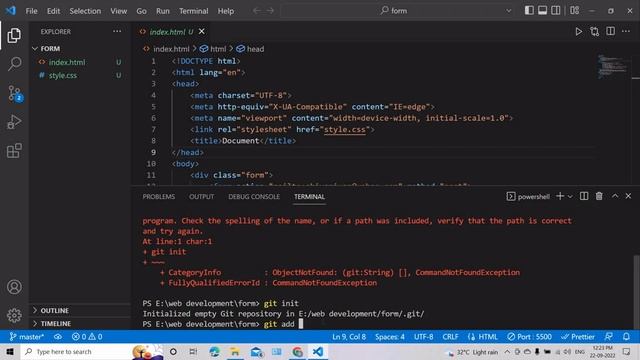Screen dimensions: 640x360
Task: Switch to the DEBUG CONSOLE tab
Action: [254, 197]
